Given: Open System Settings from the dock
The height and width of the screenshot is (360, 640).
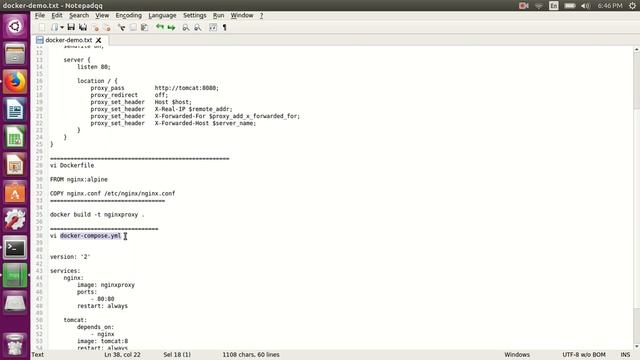Looking at the screenshot, I should [15, 220].
